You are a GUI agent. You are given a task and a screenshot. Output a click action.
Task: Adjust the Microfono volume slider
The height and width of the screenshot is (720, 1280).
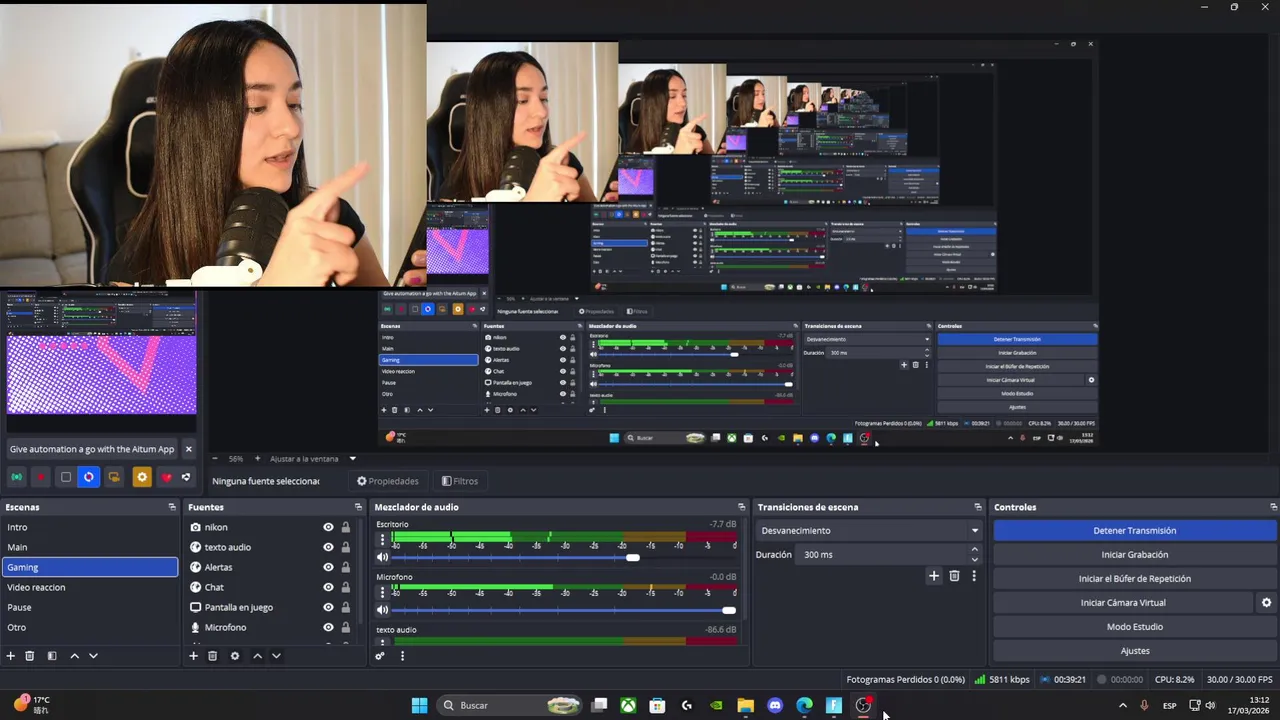(565, 610)
